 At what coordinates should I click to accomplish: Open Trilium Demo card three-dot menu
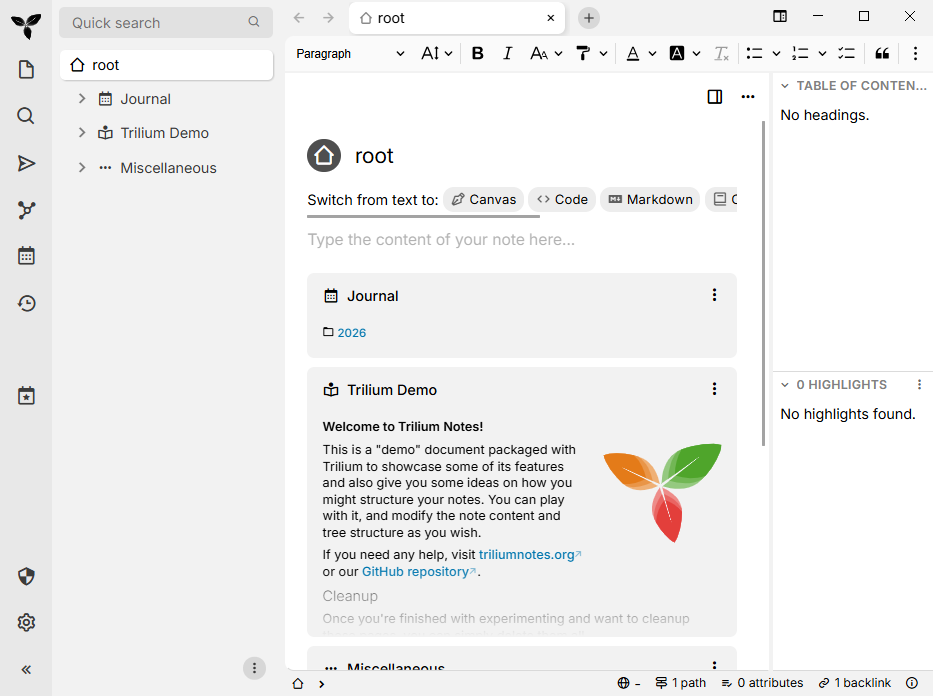714,389
